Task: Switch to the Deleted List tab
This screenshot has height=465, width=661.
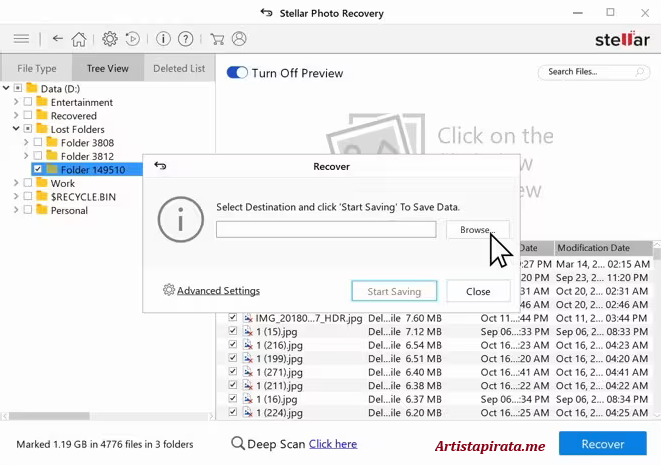Action: [x=179, y=68]
